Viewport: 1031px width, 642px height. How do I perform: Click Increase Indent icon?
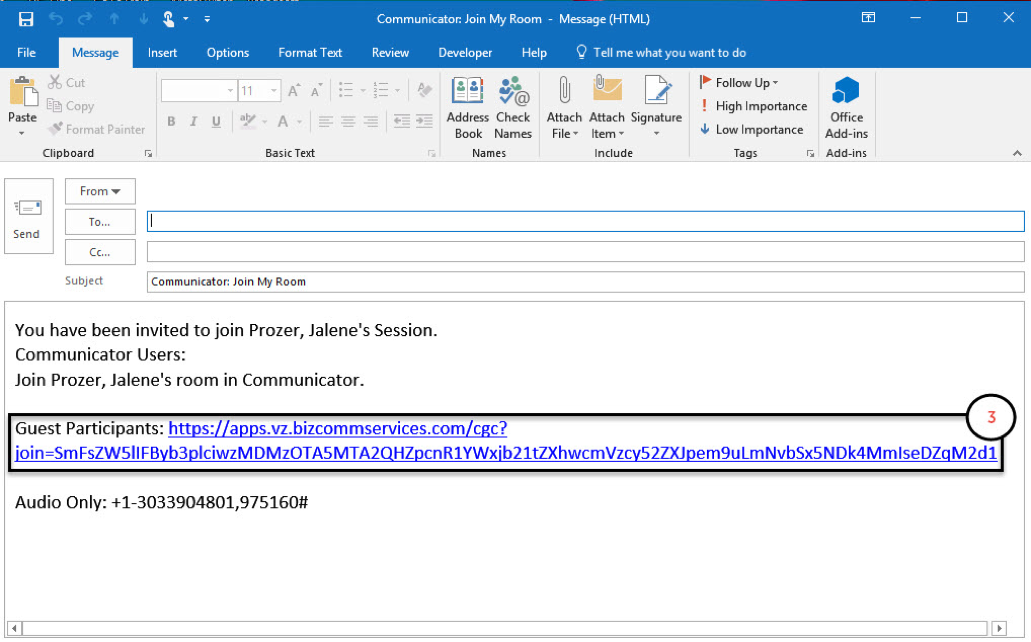click(425, 122)
